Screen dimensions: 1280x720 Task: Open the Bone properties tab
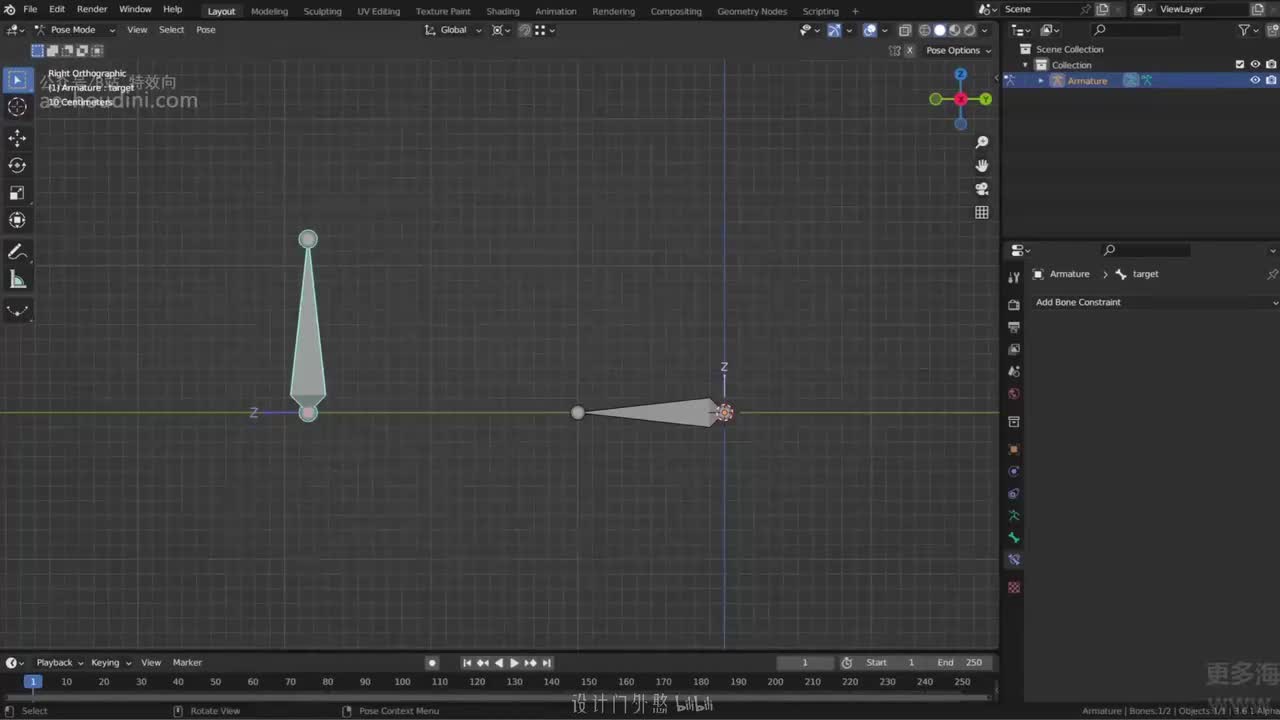(1014, 538)
